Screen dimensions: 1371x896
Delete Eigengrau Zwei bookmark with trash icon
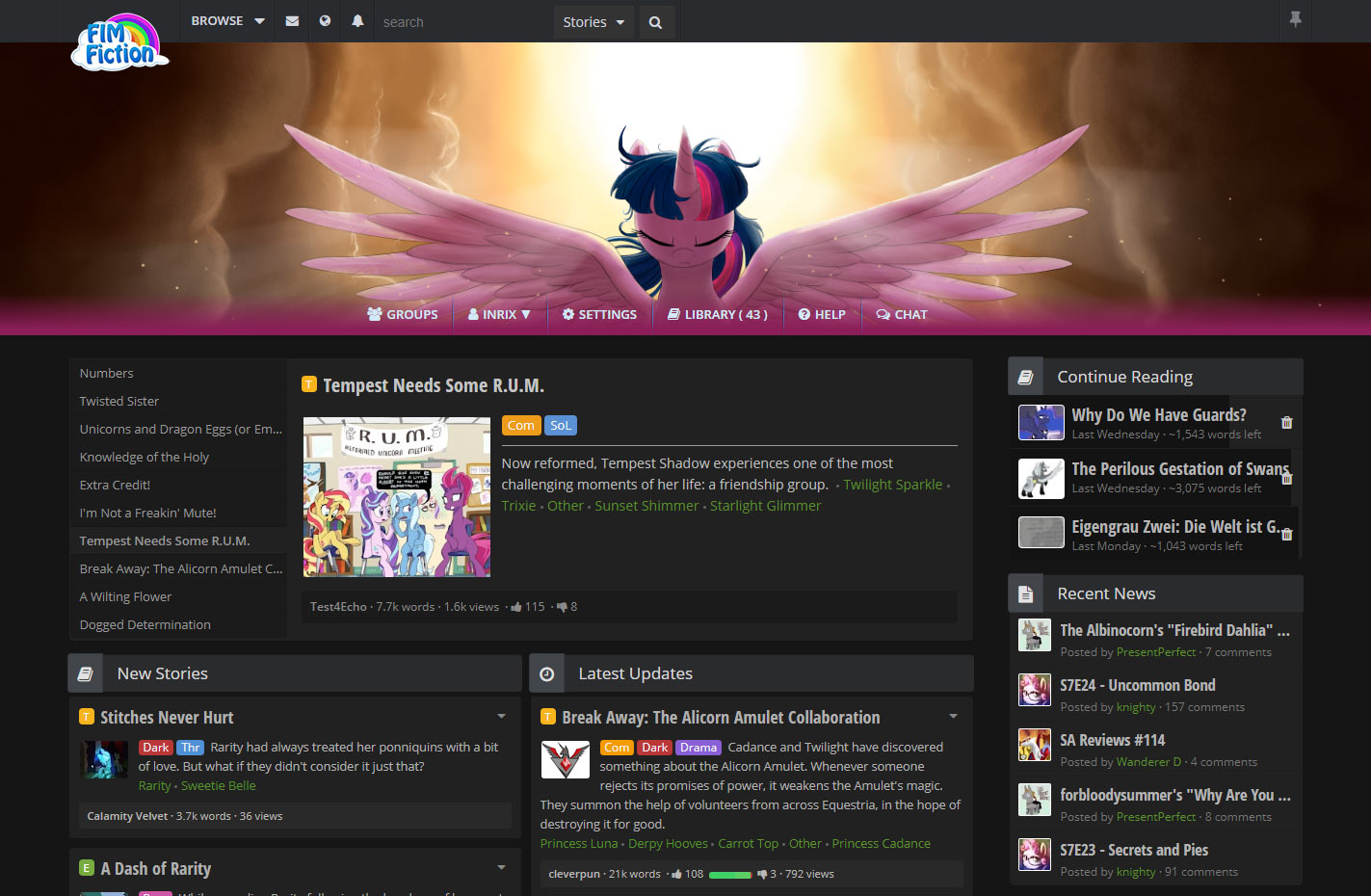1286,534
